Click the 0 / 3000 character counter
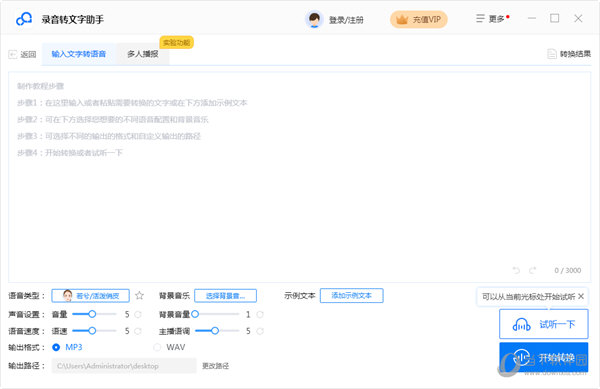The image size is (600, 389). point(567,270)
